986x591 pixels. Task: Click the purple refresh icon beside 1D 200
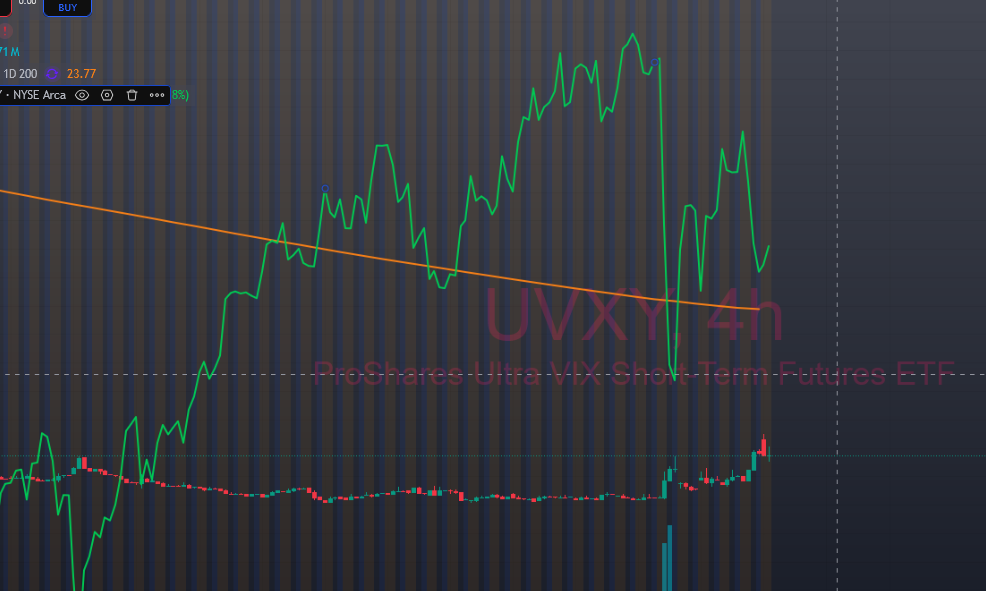pyautogui.click(x=52, y=74)
